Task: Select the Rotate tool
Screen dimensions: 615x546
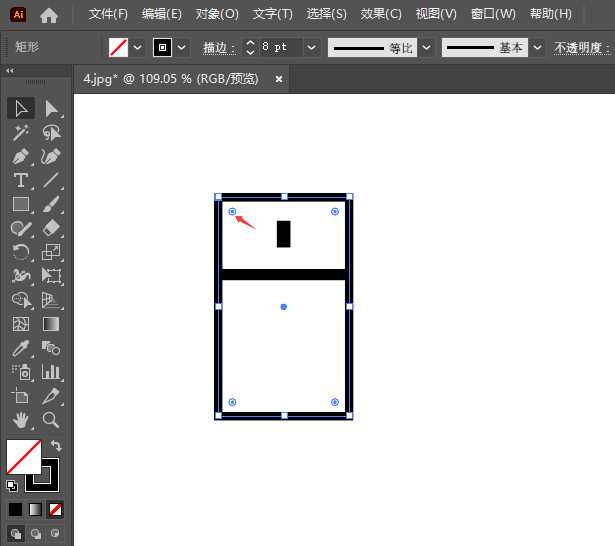Action: click(21, 252)
